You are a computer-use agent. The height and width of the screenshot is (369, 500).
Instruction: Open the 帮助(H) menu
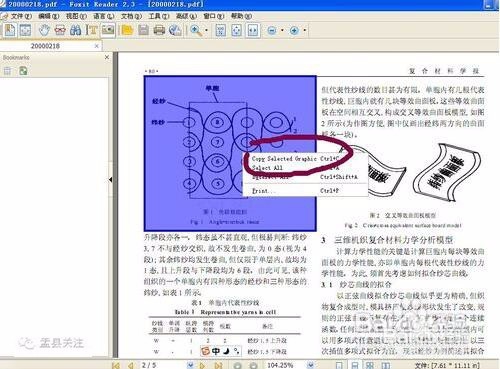click(x=241, y=16)
